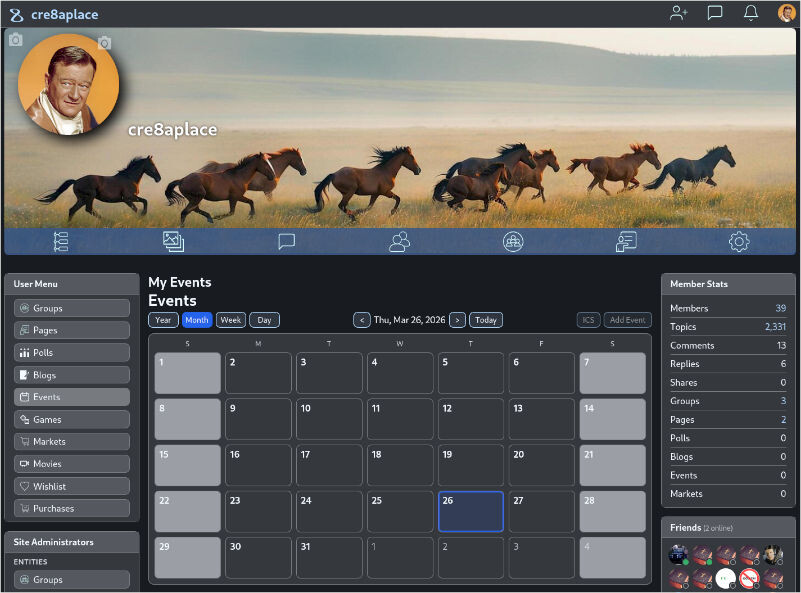801x593 pixels.
Task: Switch calendar to Year view
Action: coord(163,320)
